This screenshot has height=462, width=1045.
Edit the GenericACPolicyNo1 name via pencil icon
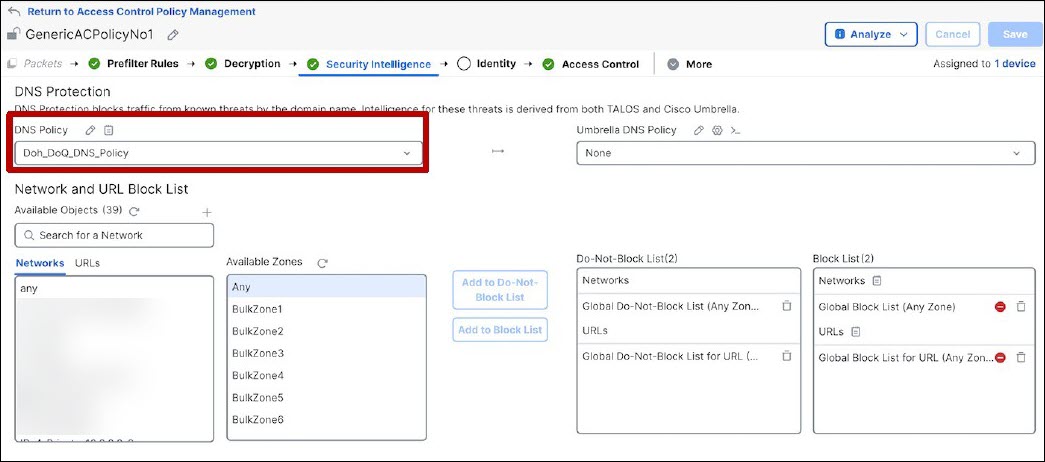pyautogui.click(x=173, y=35)
